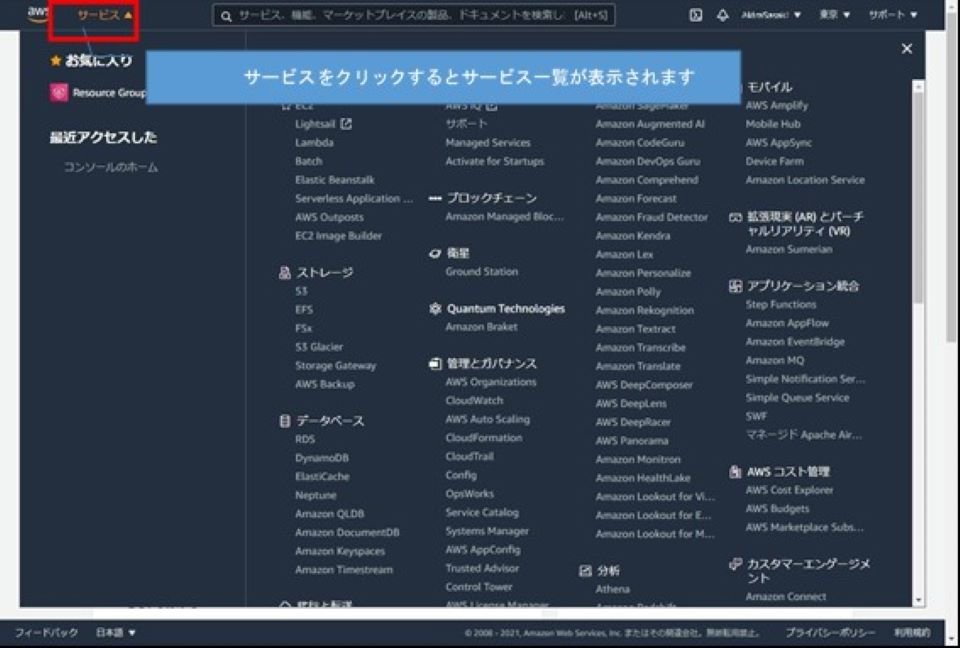Open コンソールのホーム recent item
Image resolution: width=960 pixels, height=648 pixels.
pyautogui.click(x=111, y=167)
